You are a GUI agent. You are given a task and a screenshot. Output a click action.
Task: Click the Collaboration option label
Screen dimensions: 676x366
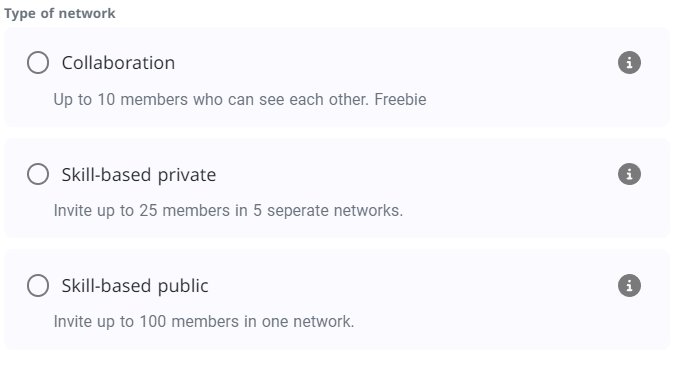click(118, 63)
